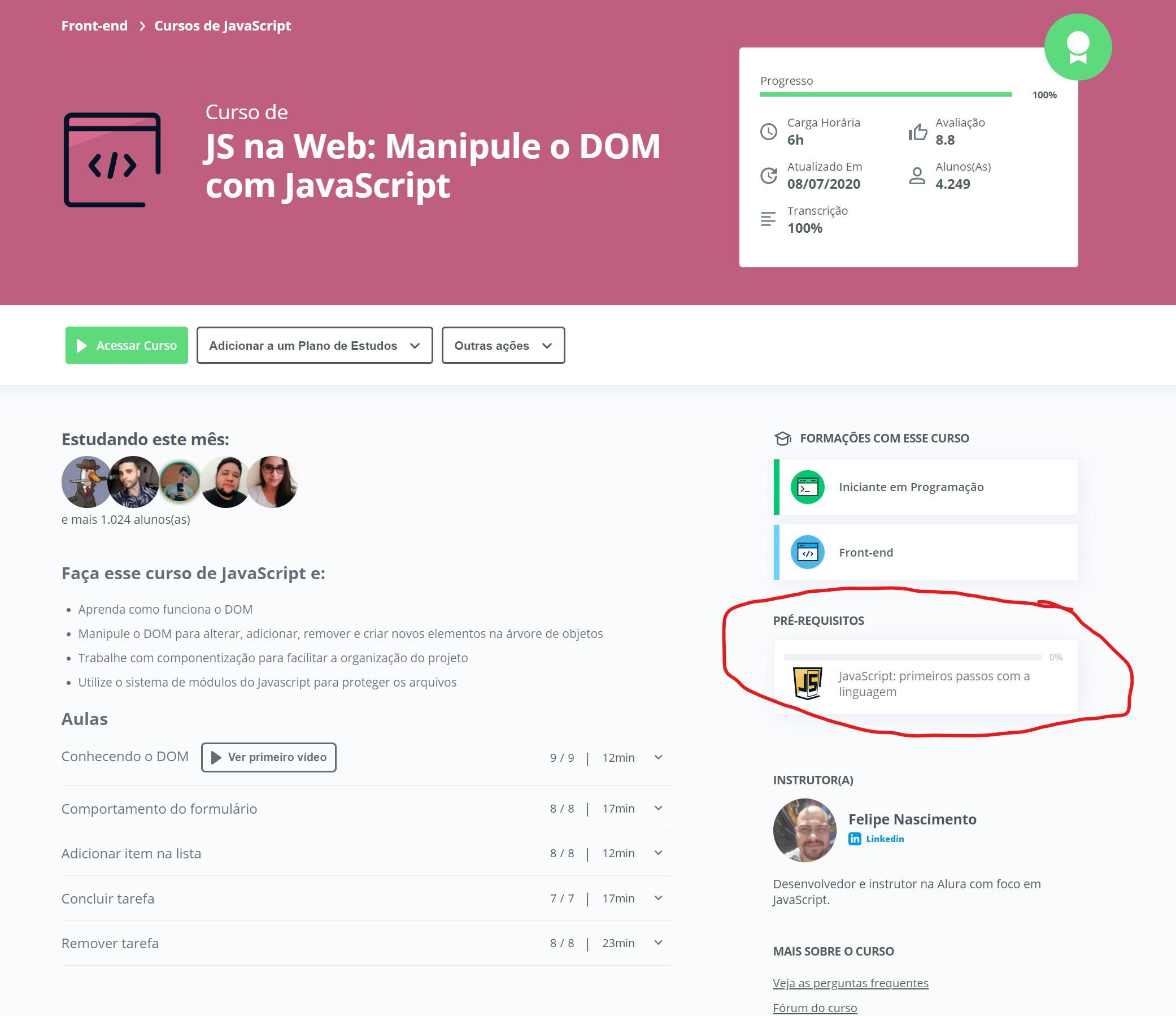Click the e mais 1.024 alunos(as) text
This screenshot has width=1176, height=1016.
click(x=126, y=520)
